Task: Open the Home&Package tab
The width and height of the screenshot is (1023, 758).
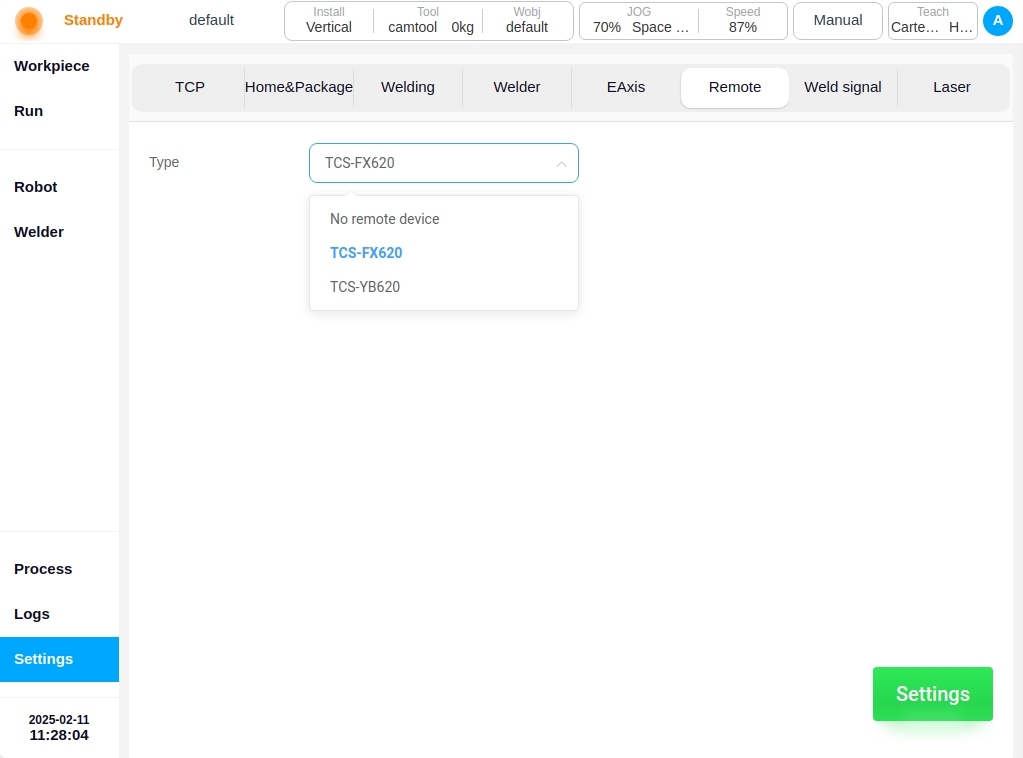Action: coord(299,87)
